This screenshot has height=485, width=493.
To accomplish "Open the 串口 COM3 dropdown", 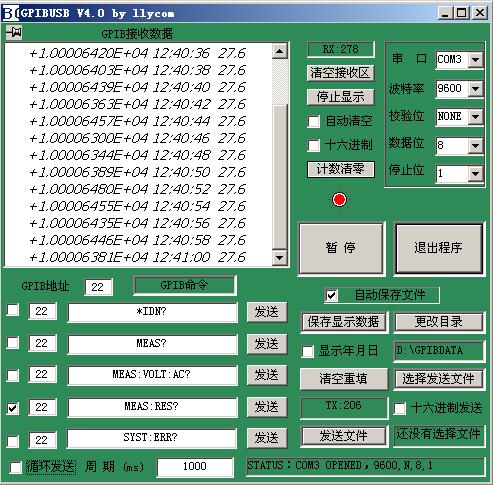I will tap(475, 60).
